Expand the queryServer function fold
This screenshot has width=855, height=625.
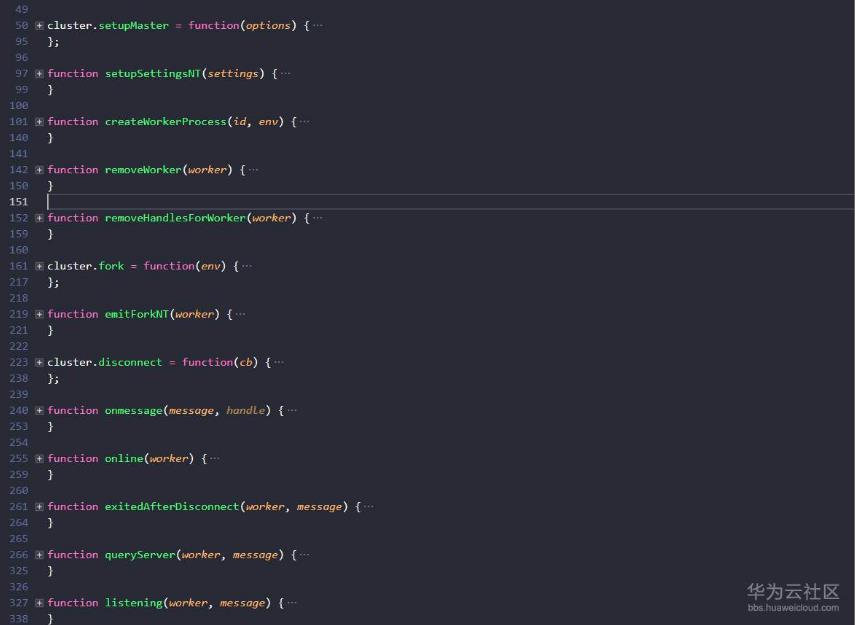[x=39, y=555]
